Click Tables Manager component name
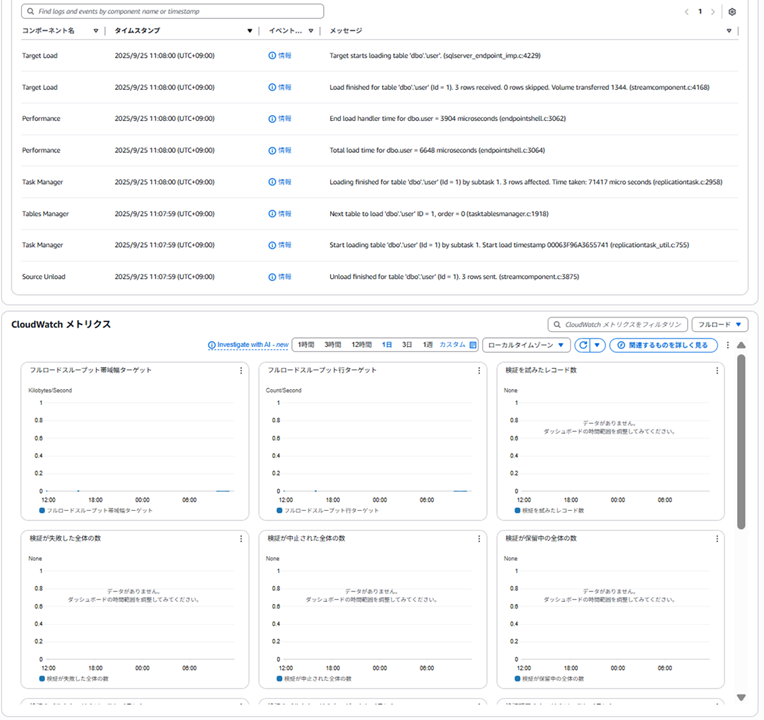 45,214
